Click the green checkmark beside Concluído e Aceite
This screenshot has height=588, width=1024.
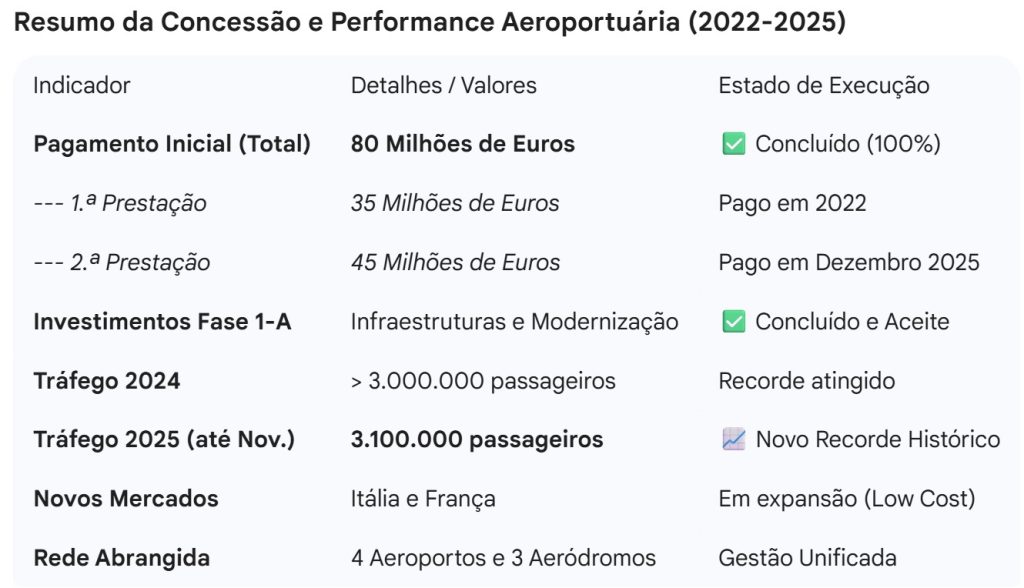pyautogui.click(x=733, y=322)
